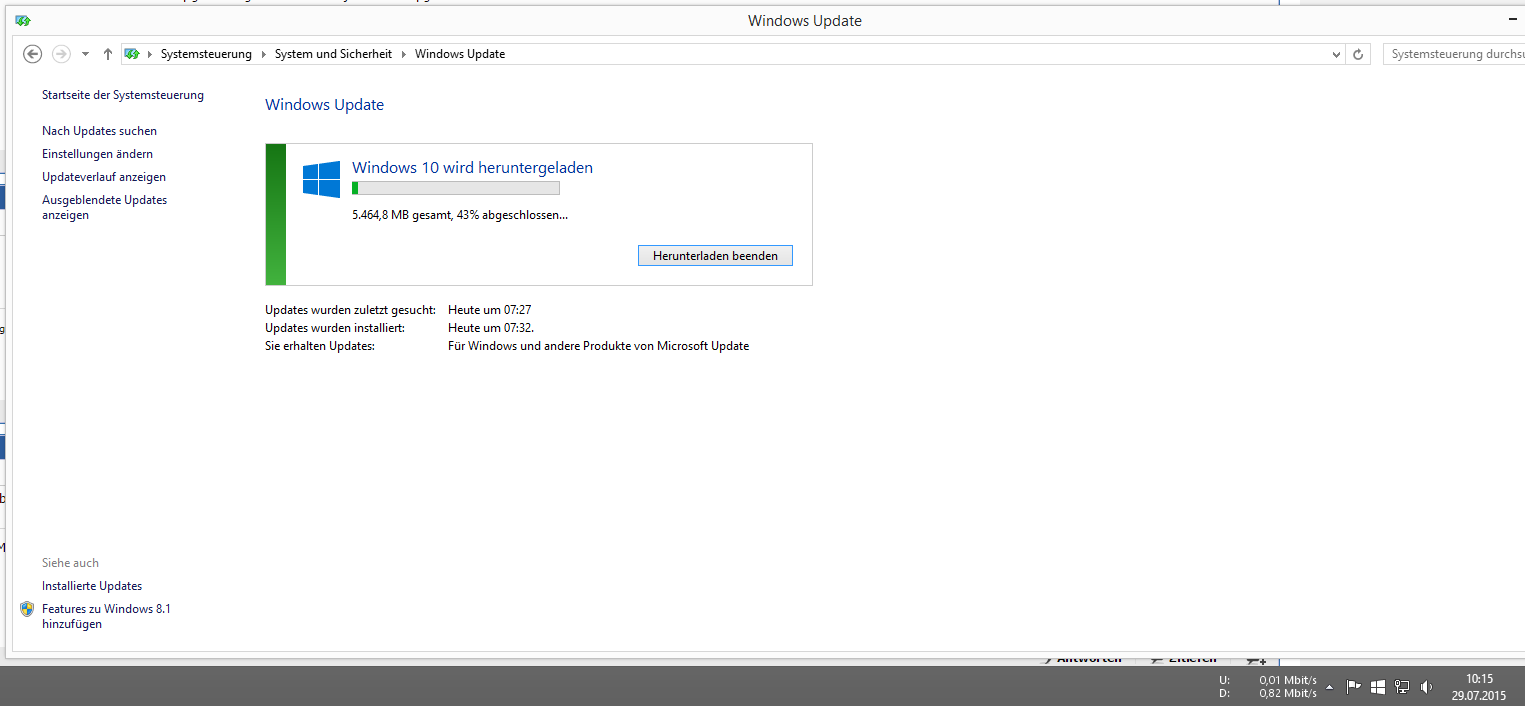The width and height of the screenshot is (1525, 706).
Task: Click Updates wurden installiert label
Action: [x=335, y=328]
